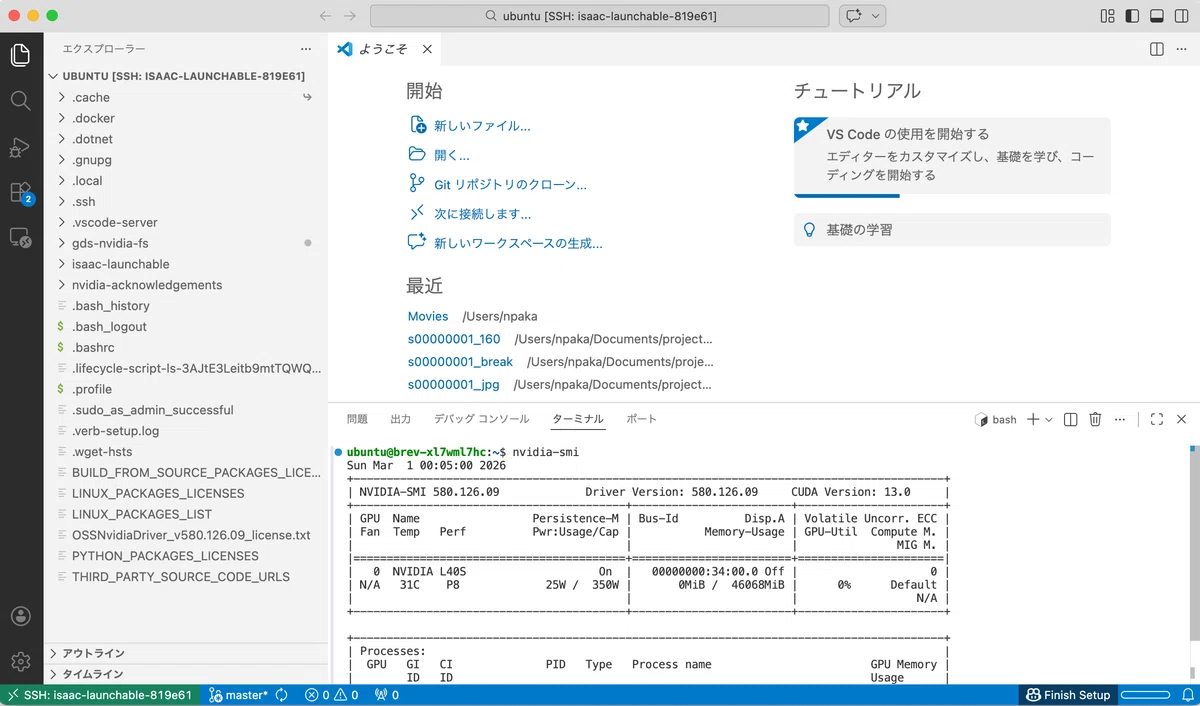Open terminal panel more actions ellipsis
The height and width of the screenshot is (706, 1200).
[1120, 420]
